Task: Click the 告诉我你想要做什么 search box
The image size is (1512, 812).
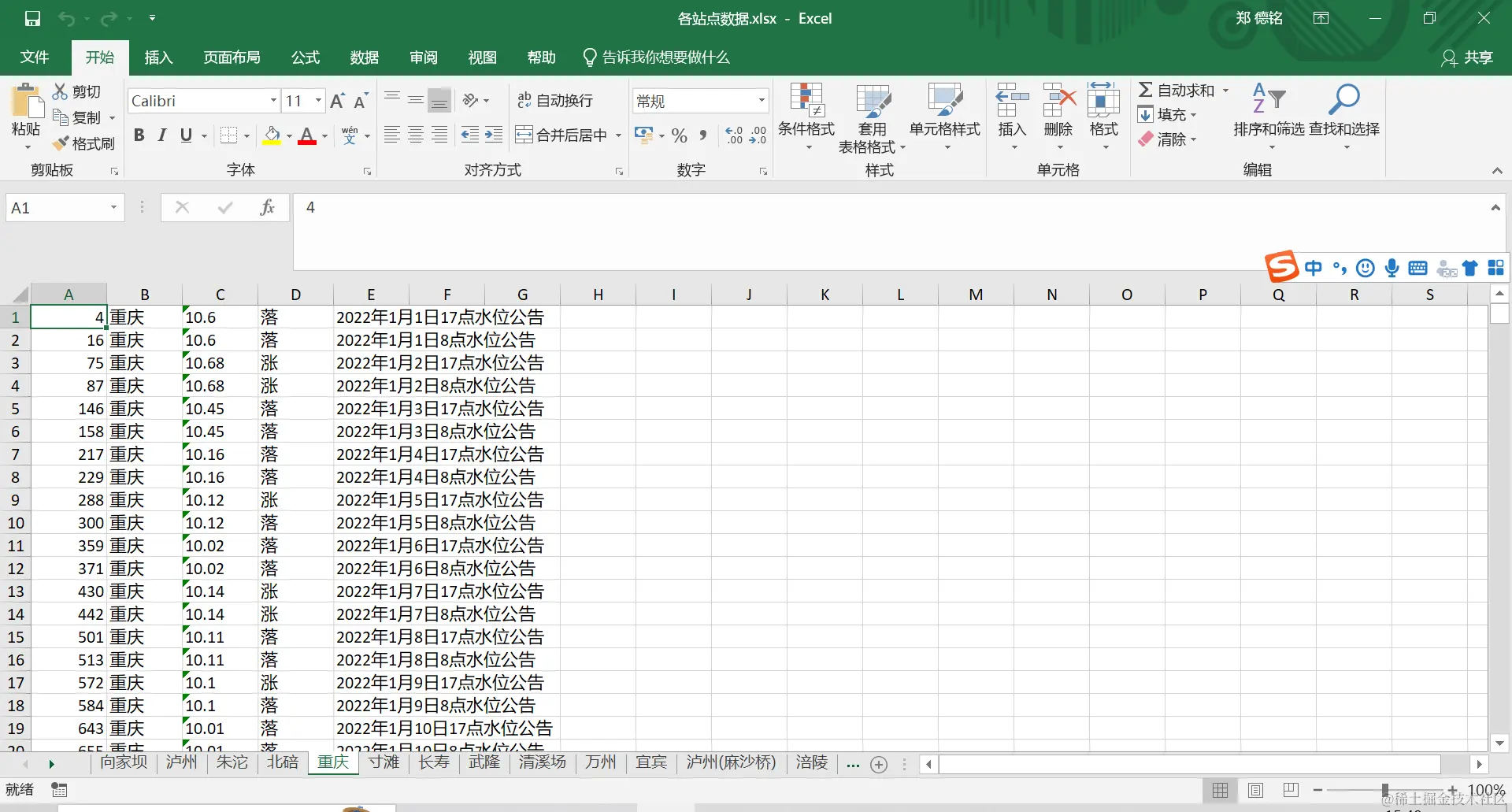Action: 657,57
